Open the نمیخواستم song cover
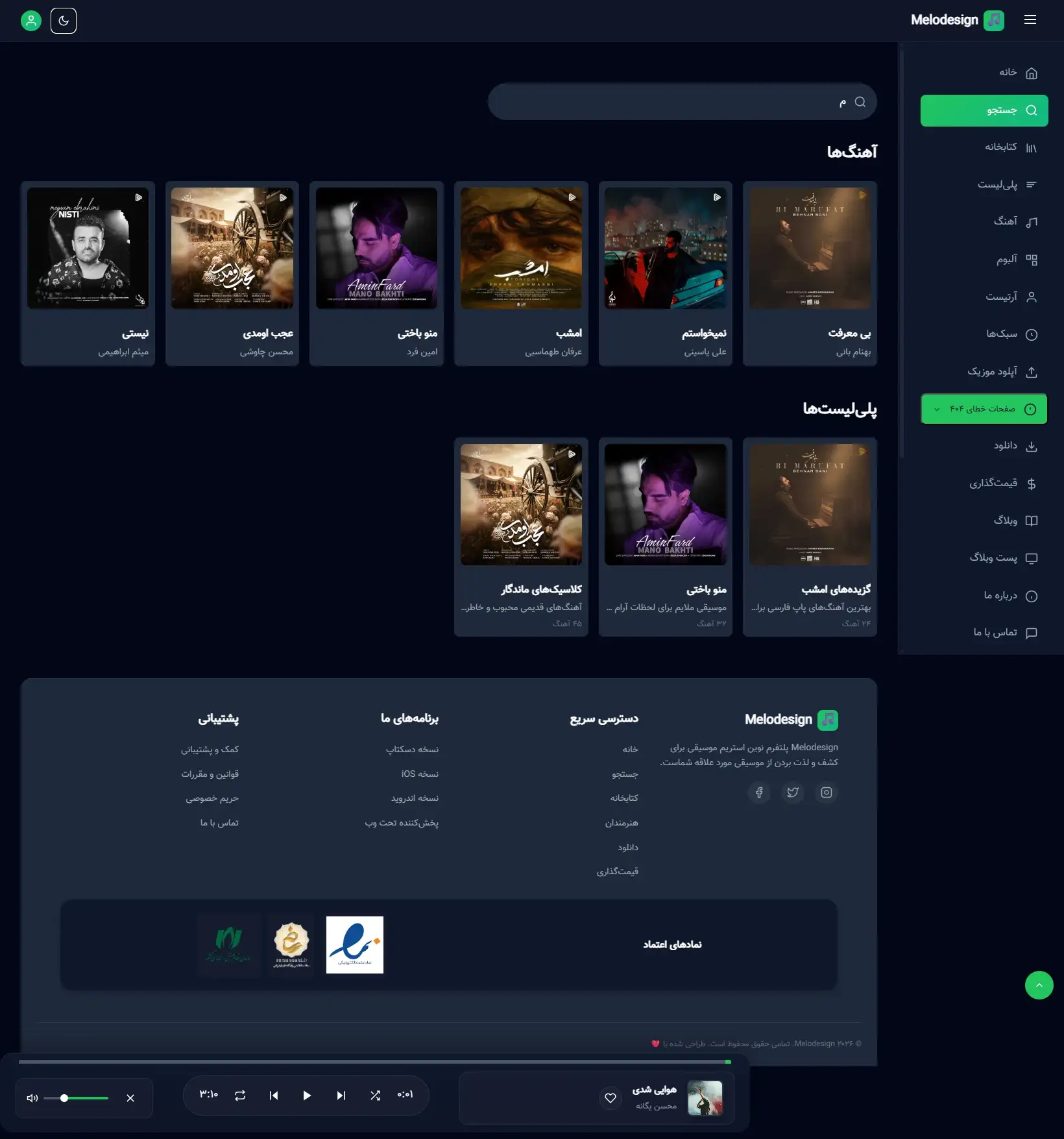 pos(666,249)
